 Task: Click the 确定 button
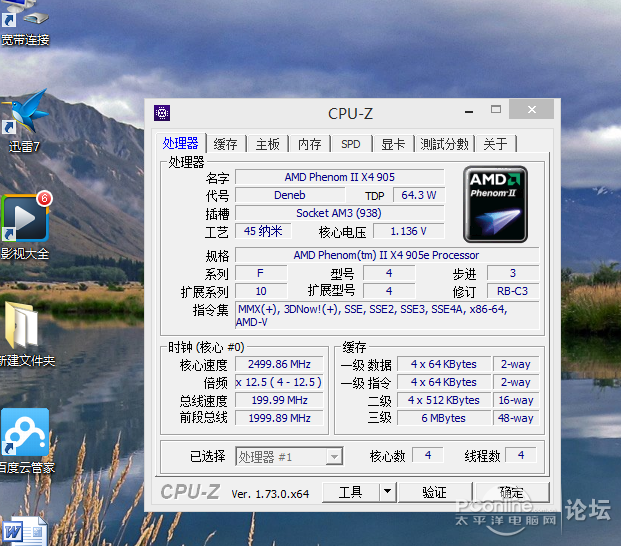tap(512, 492)
